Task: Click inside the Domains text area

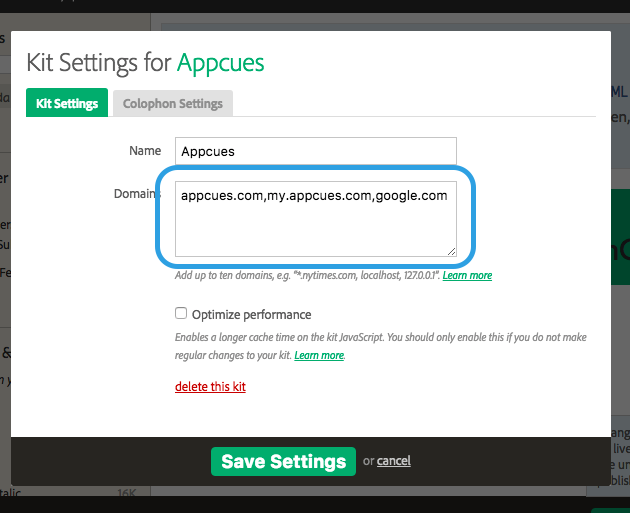Action: coord(315,219)
